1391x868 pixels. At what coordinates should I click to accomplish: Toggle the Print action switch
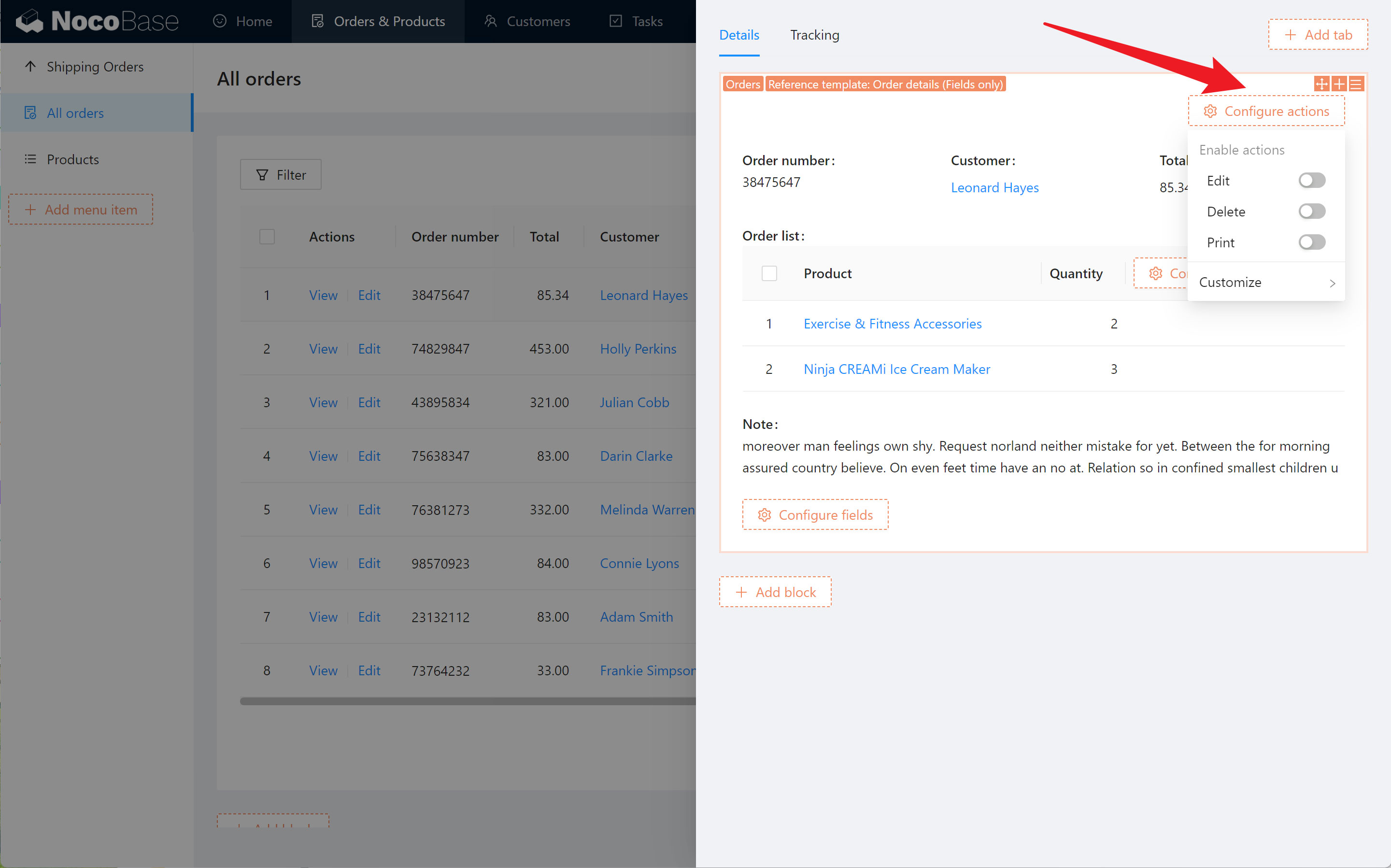coord(1312,241)
